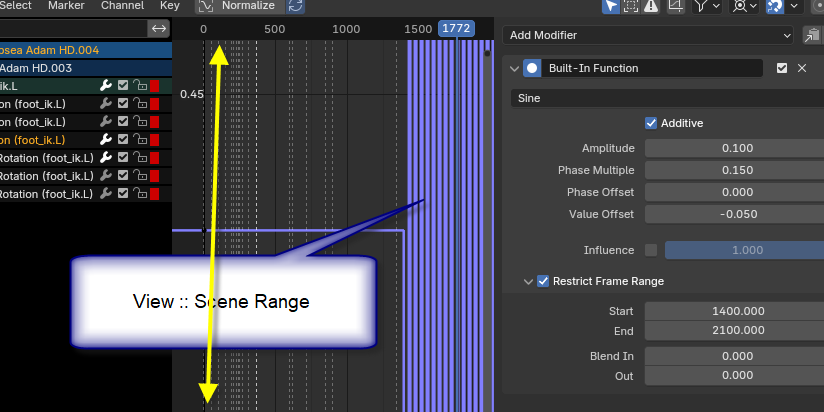This screenshot has height=412, width=824.
Task: Open the Add Modifier dropdown
Action: pos(648,35)
